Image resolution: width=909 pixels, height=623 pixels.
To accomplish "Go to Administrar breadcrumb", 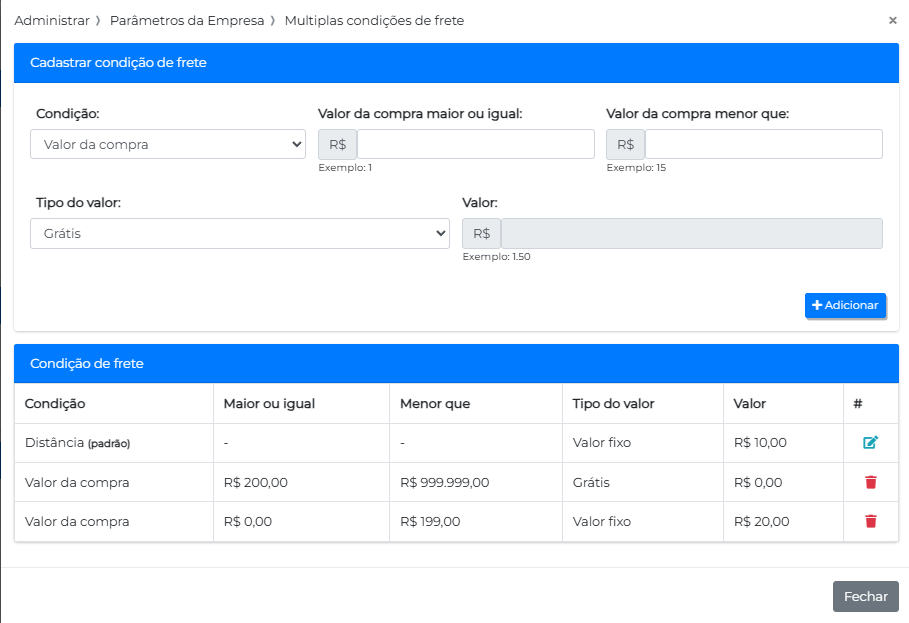I will (x=52, y=20).
